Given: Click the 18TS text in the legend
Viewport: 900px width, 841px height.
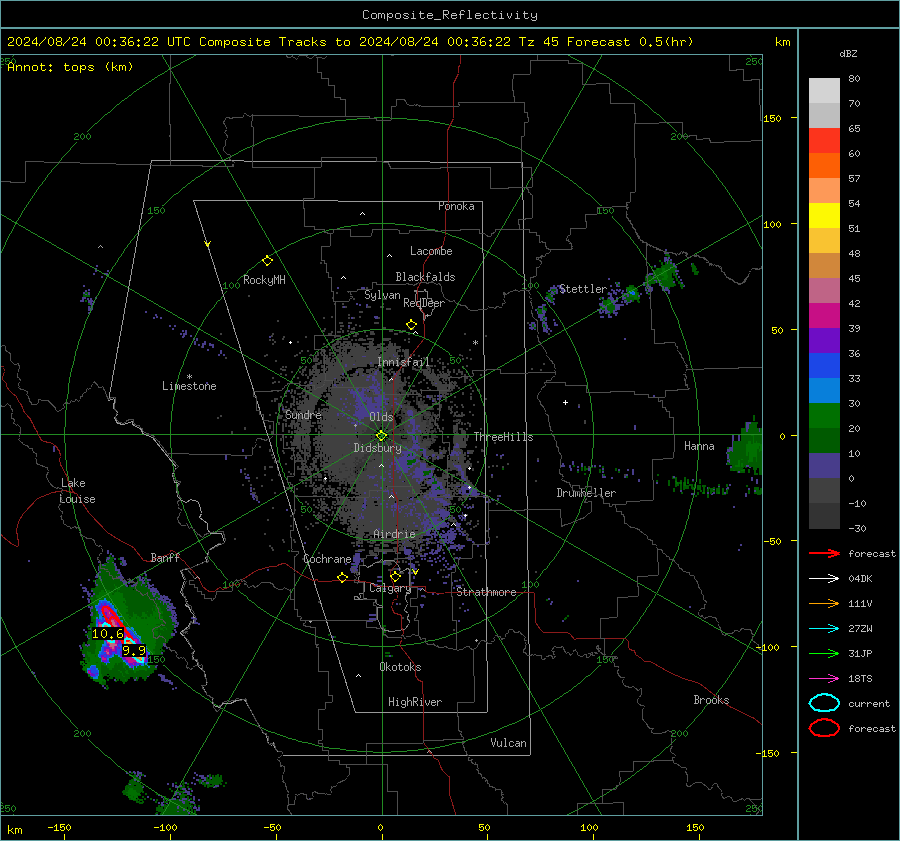Looking at the screenshot, I should pyautogui.click(x=860, y=679).
